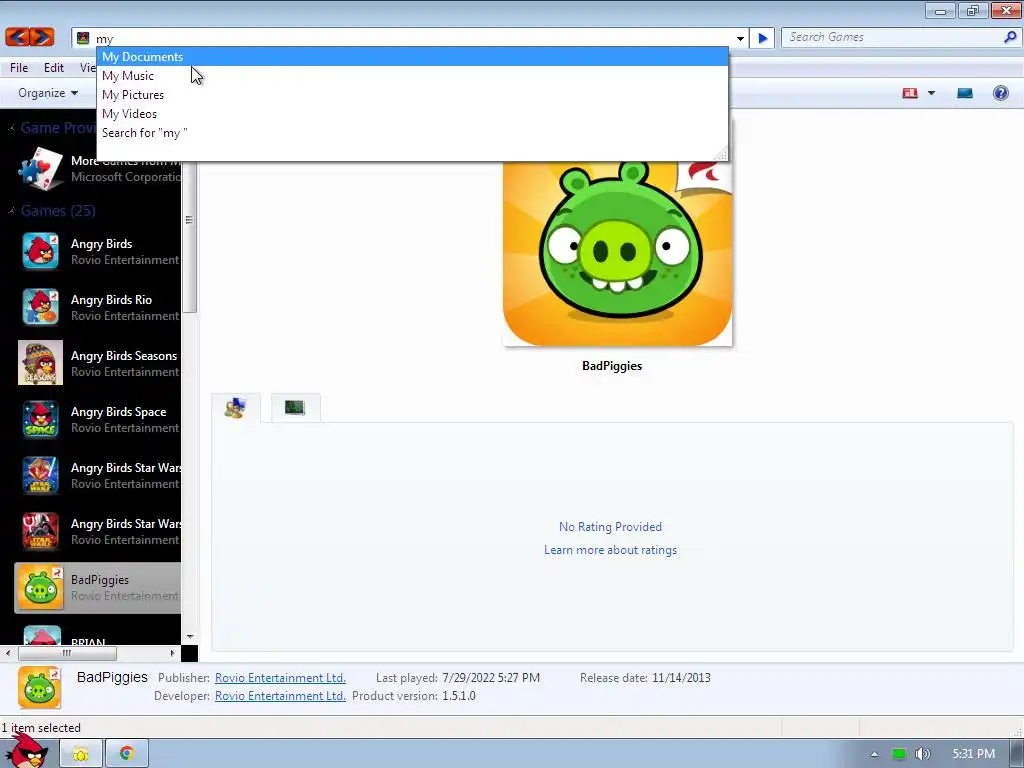The image size is (1024, 768).
Task: Click the BRIAN entry in game list
Action: pyautogui.click(x=98, y=635)
